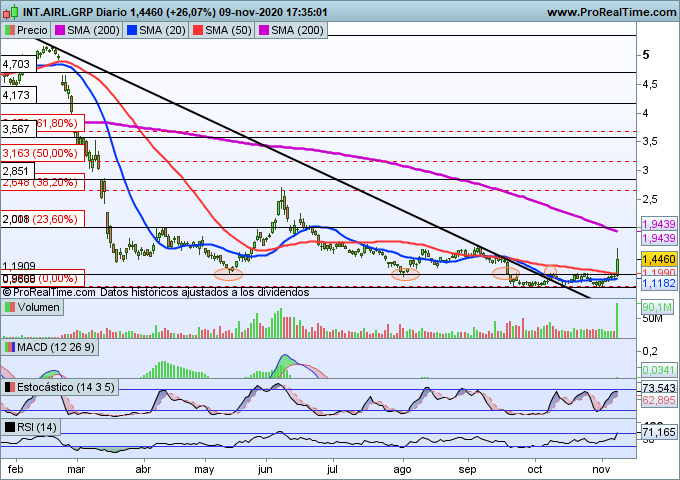
Task: Click the black RSI indicator icon
Action: 10,427
